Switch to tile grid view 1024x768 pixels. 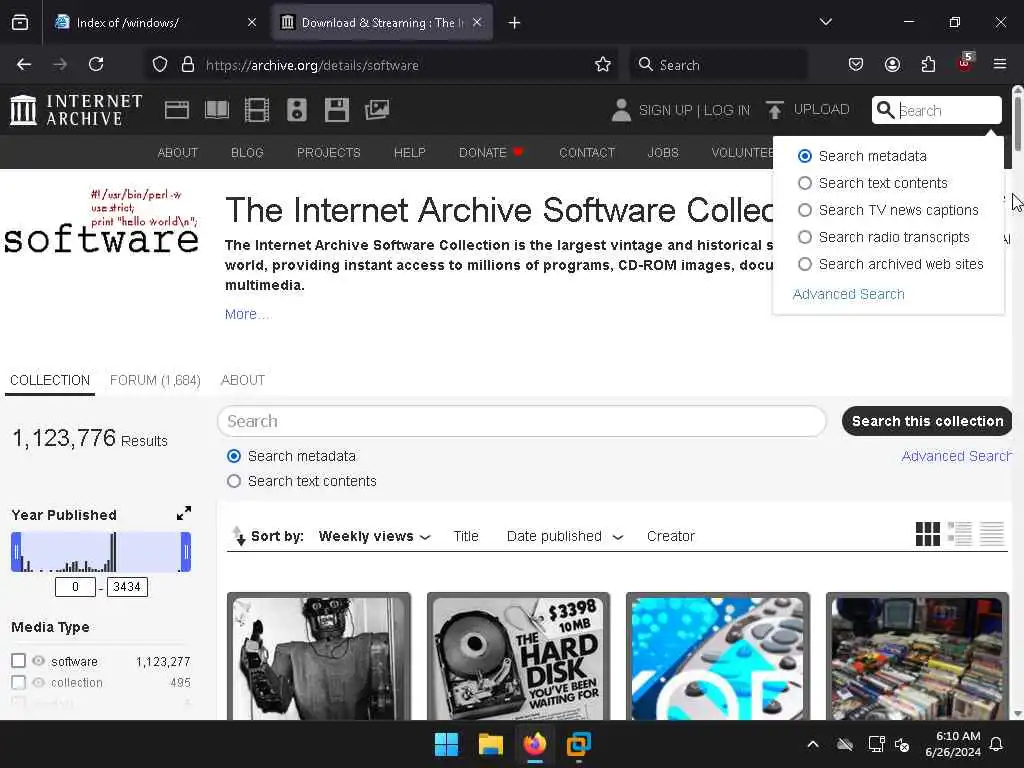pyautogui.click(x=927, y=534)
